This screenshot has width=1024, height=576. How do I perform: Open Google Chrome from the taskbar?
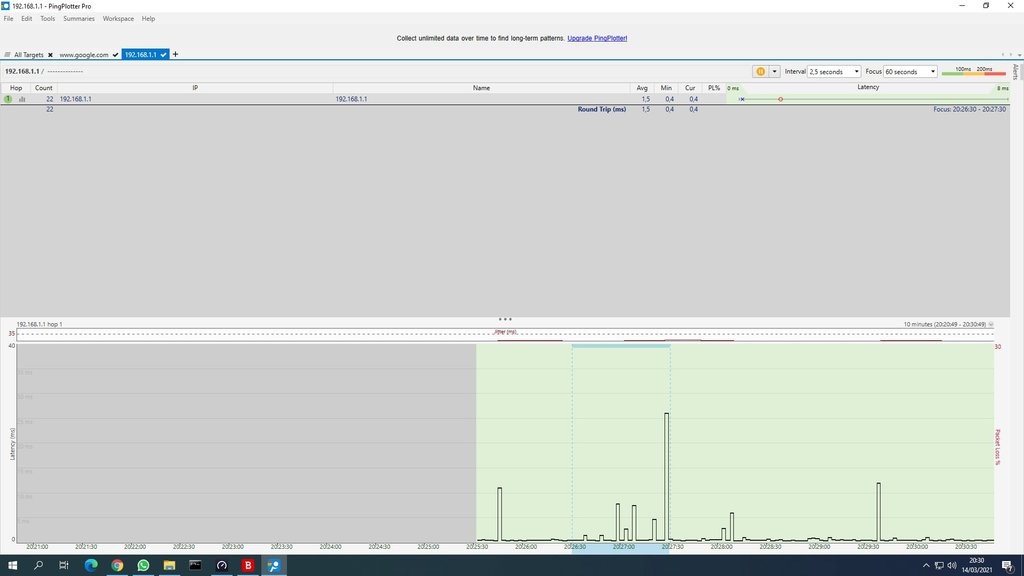[117, 566]
